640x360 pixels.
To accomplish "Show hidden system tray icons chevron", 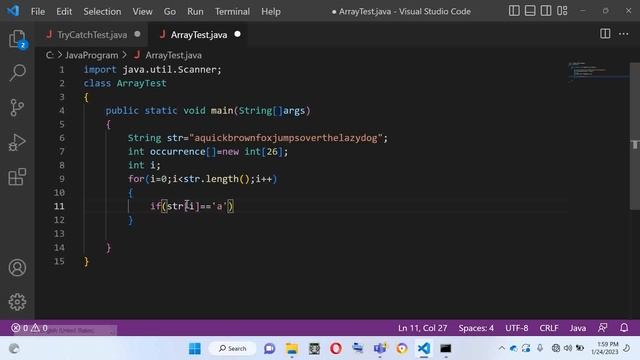I will click(501, 348).
